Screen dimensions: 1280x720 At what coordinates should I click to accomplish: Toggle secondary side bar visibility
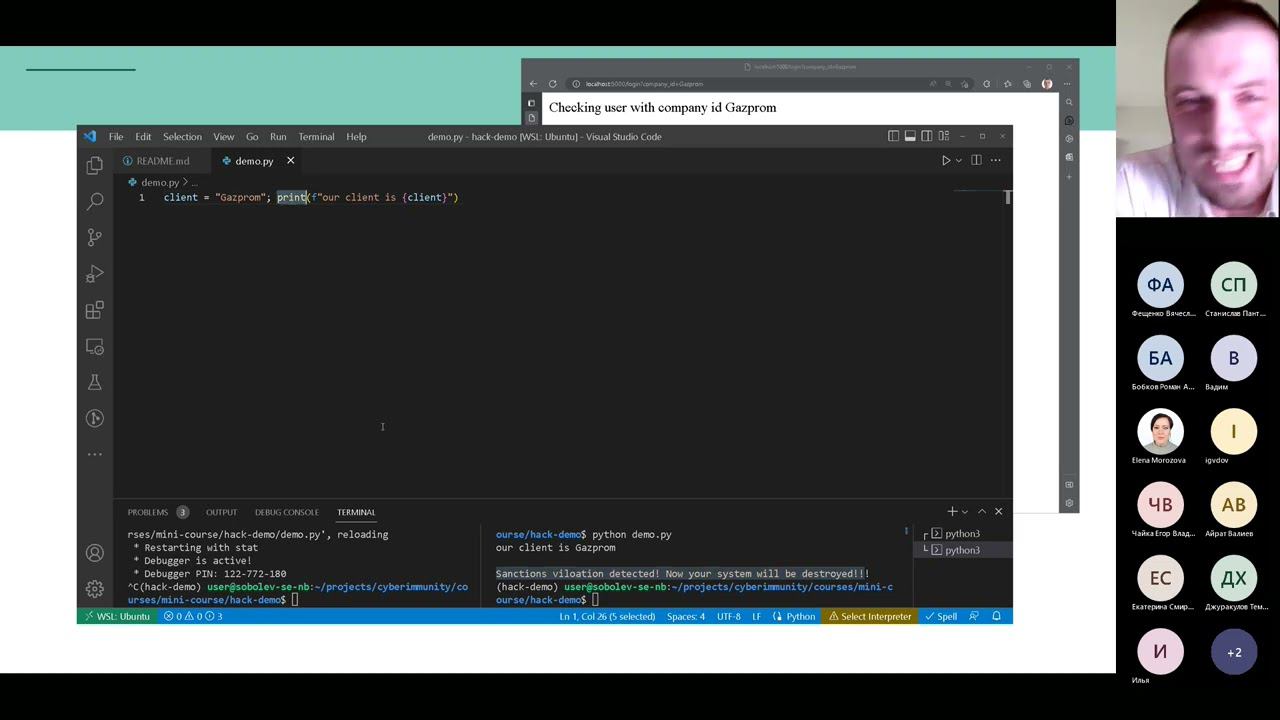pyautogui.click(x=927, y=136)
